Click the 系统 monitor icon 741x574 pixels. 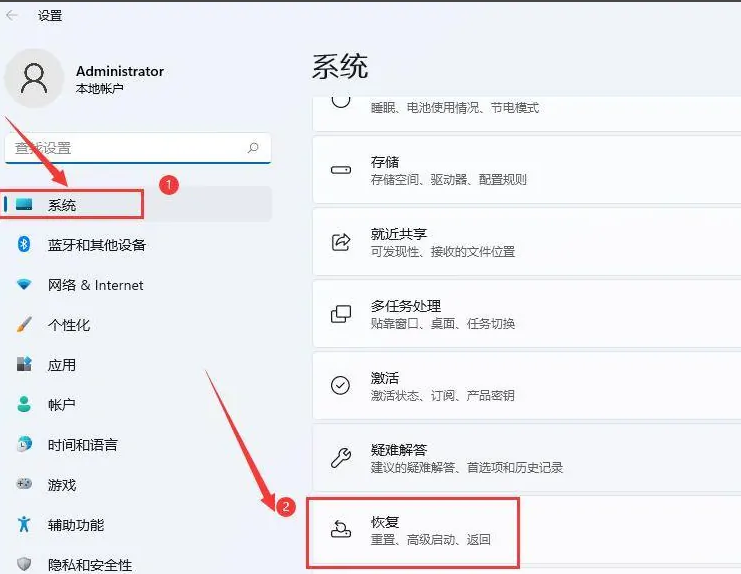pos(24,204)
